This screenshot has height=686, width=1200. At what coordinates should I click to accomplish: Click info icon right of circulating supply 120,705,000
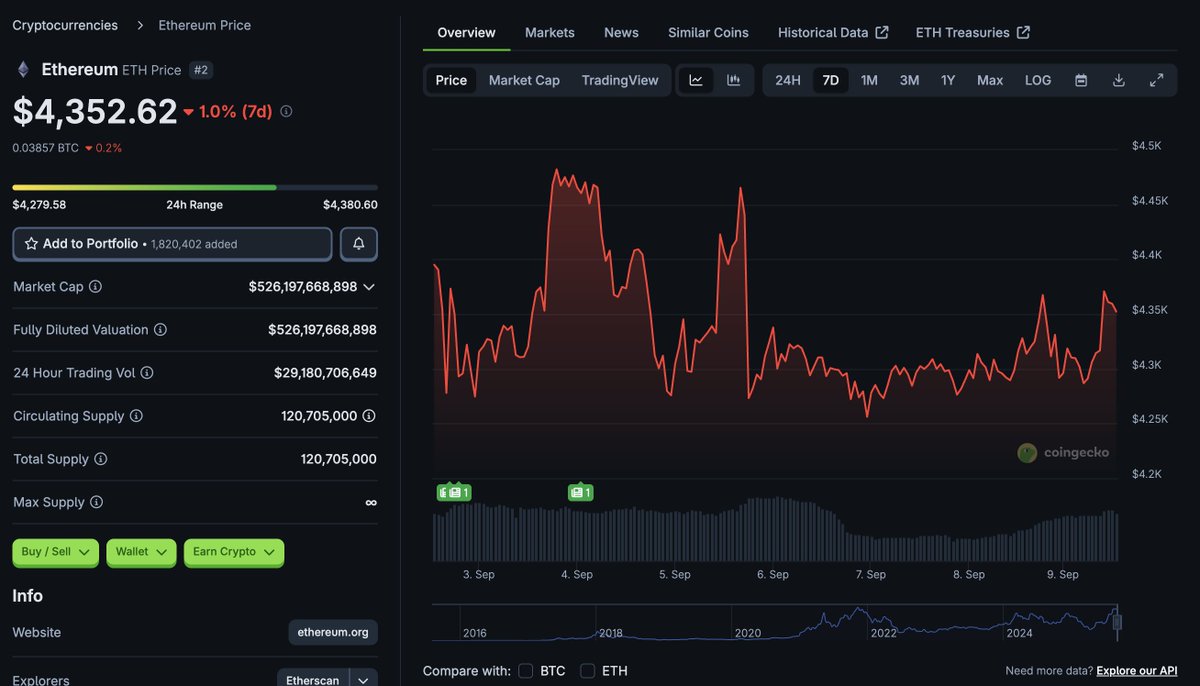369,416
